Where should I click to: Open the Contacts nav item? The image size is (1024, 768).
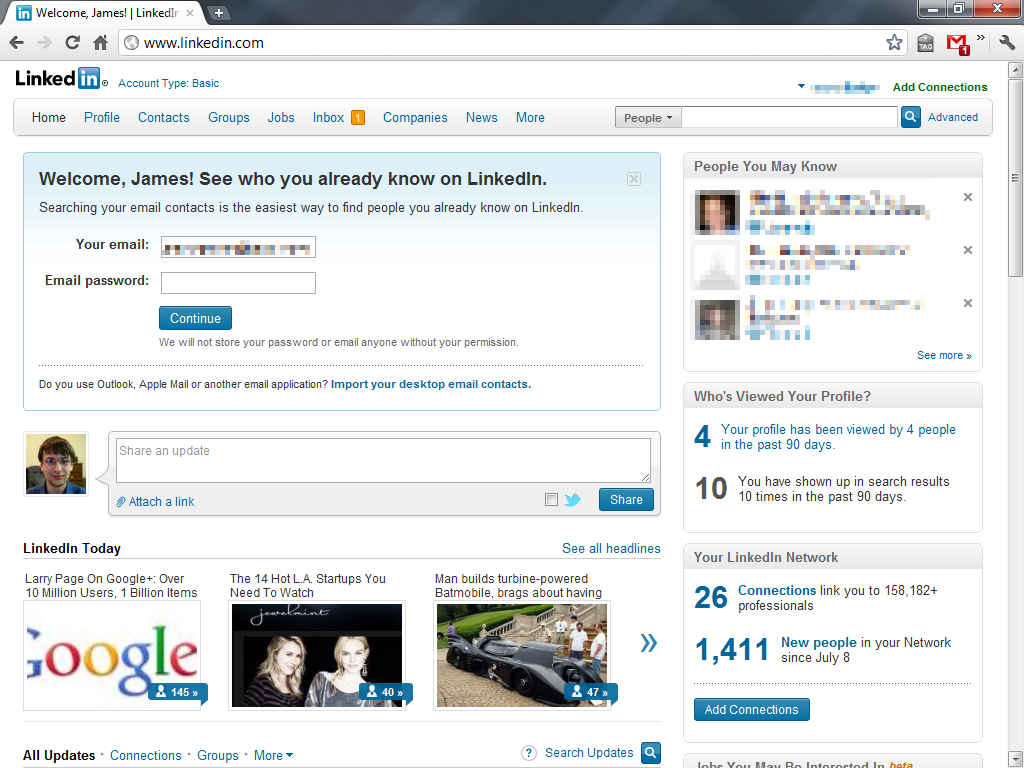tap(164, 118)
